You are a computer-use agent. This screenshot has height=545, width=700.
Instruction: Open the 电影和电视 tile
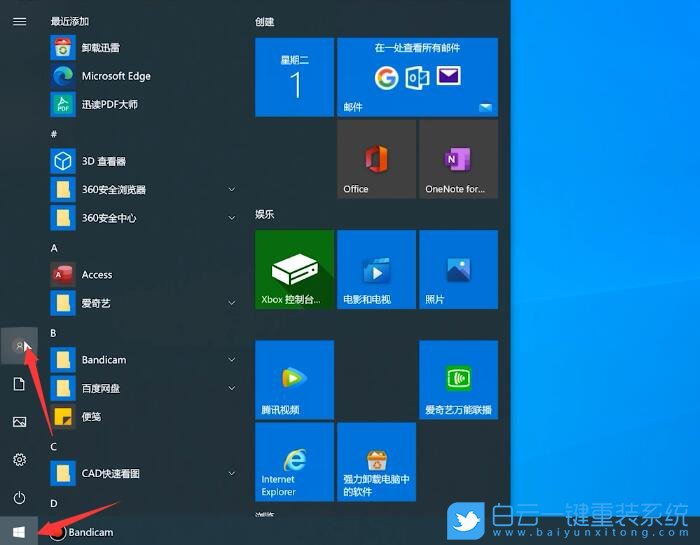(x=376, y=269)
